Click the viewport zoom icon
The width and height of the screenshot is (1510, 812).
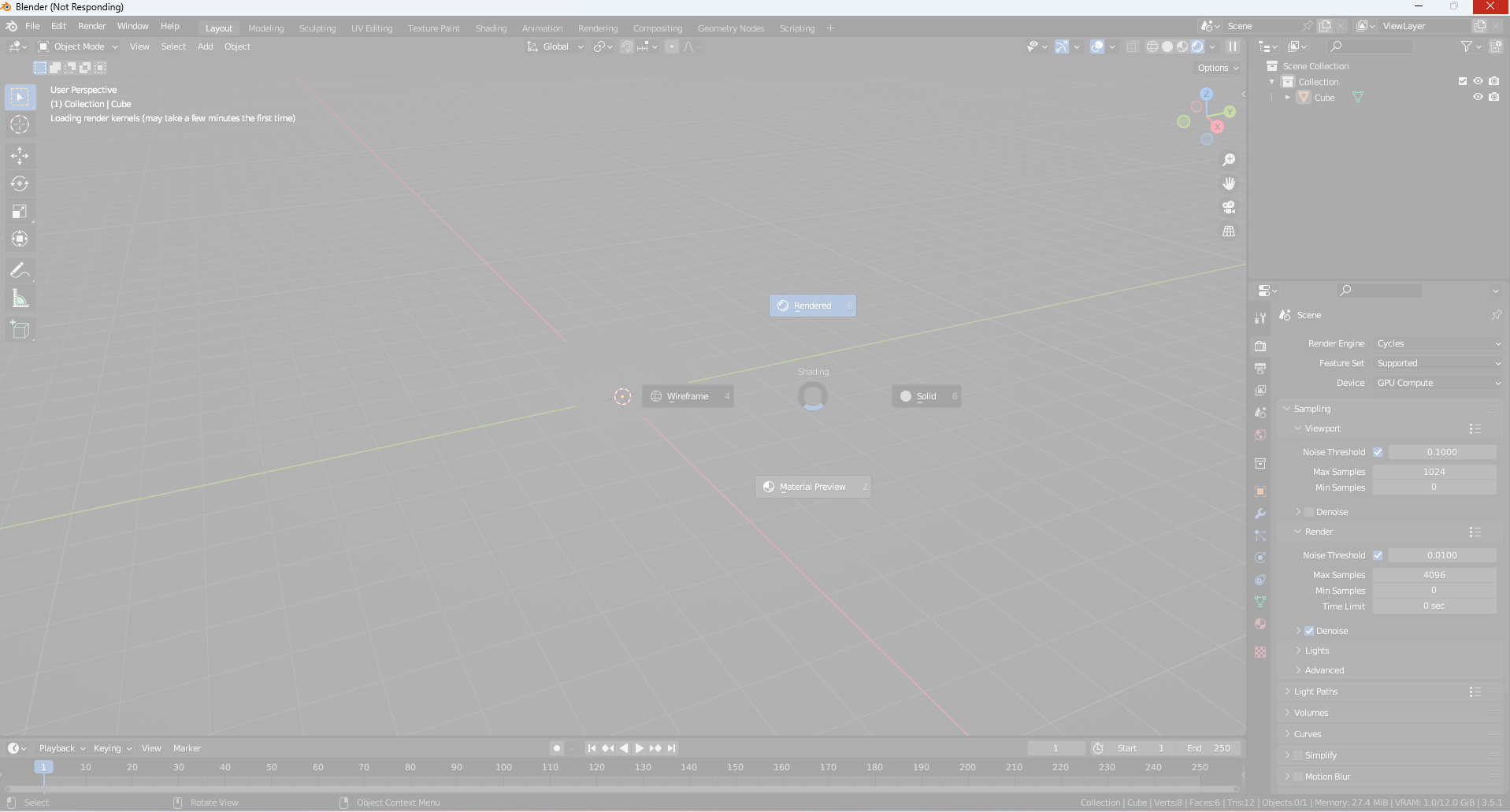(x=1229, y=160)
